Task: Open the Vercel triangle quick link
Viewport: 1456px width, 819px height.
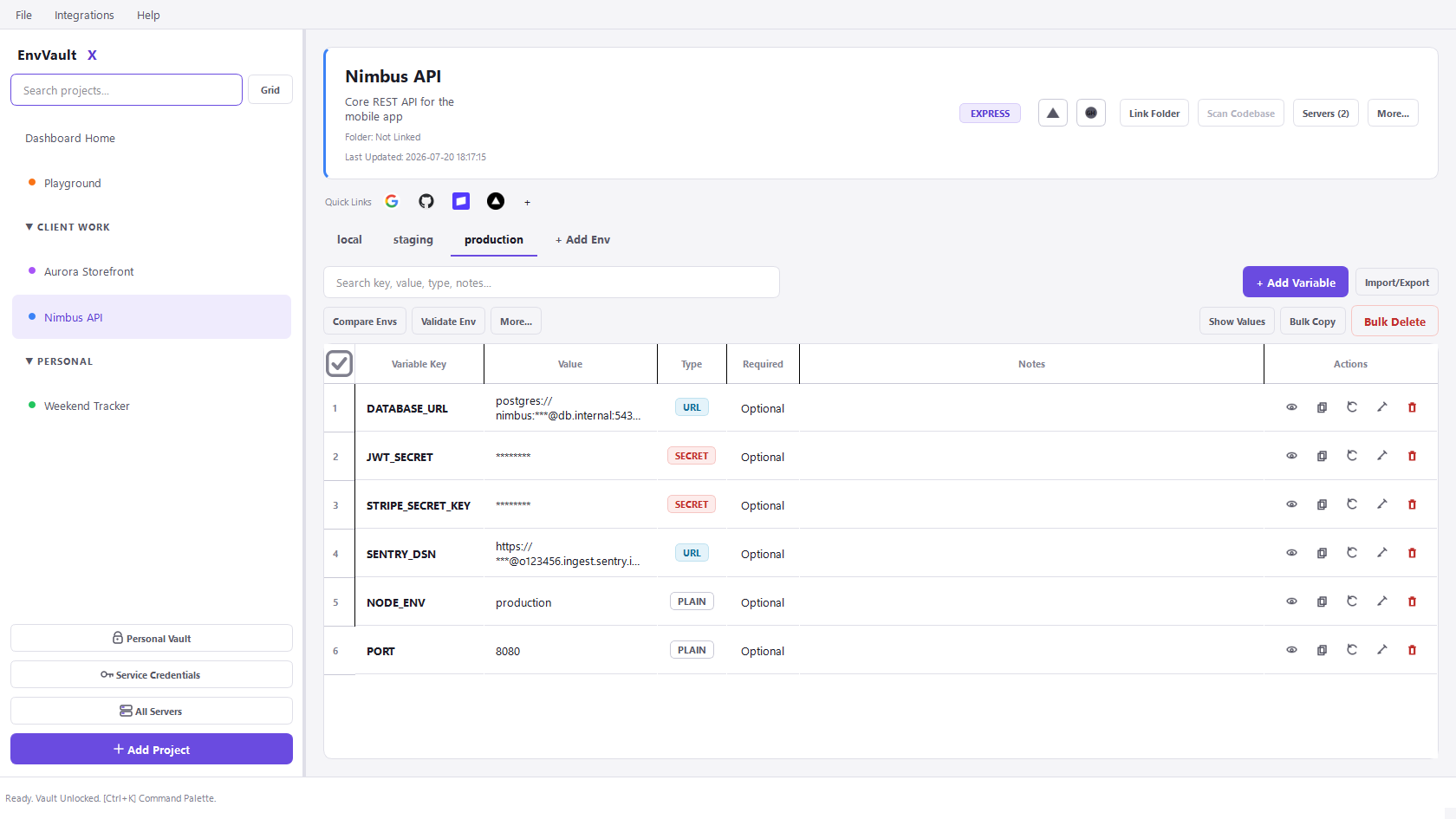Action: click(x=496, y=201)
